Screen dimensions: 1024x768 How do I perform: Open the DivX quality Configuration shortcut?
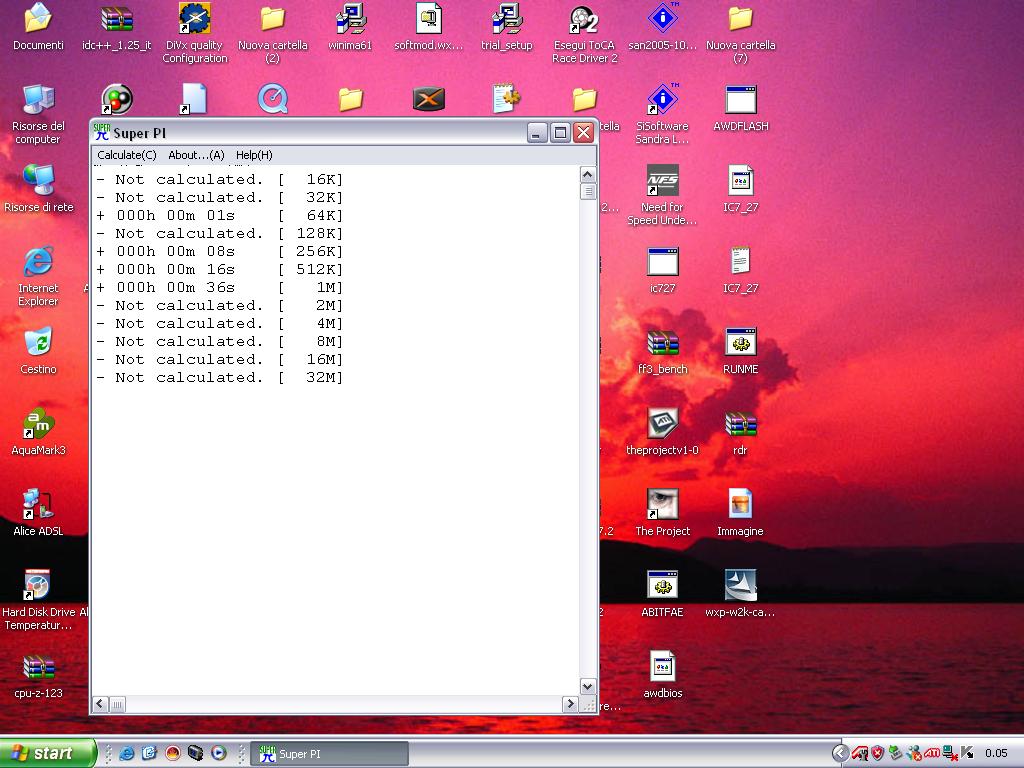point(194,20)
